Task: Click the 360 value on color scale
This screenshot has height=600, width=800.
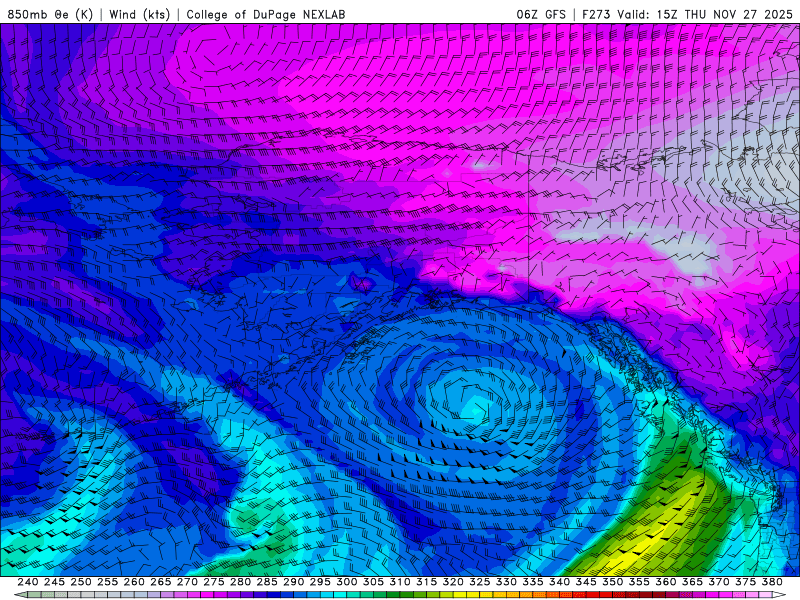Action: click(x=665, y=582)
